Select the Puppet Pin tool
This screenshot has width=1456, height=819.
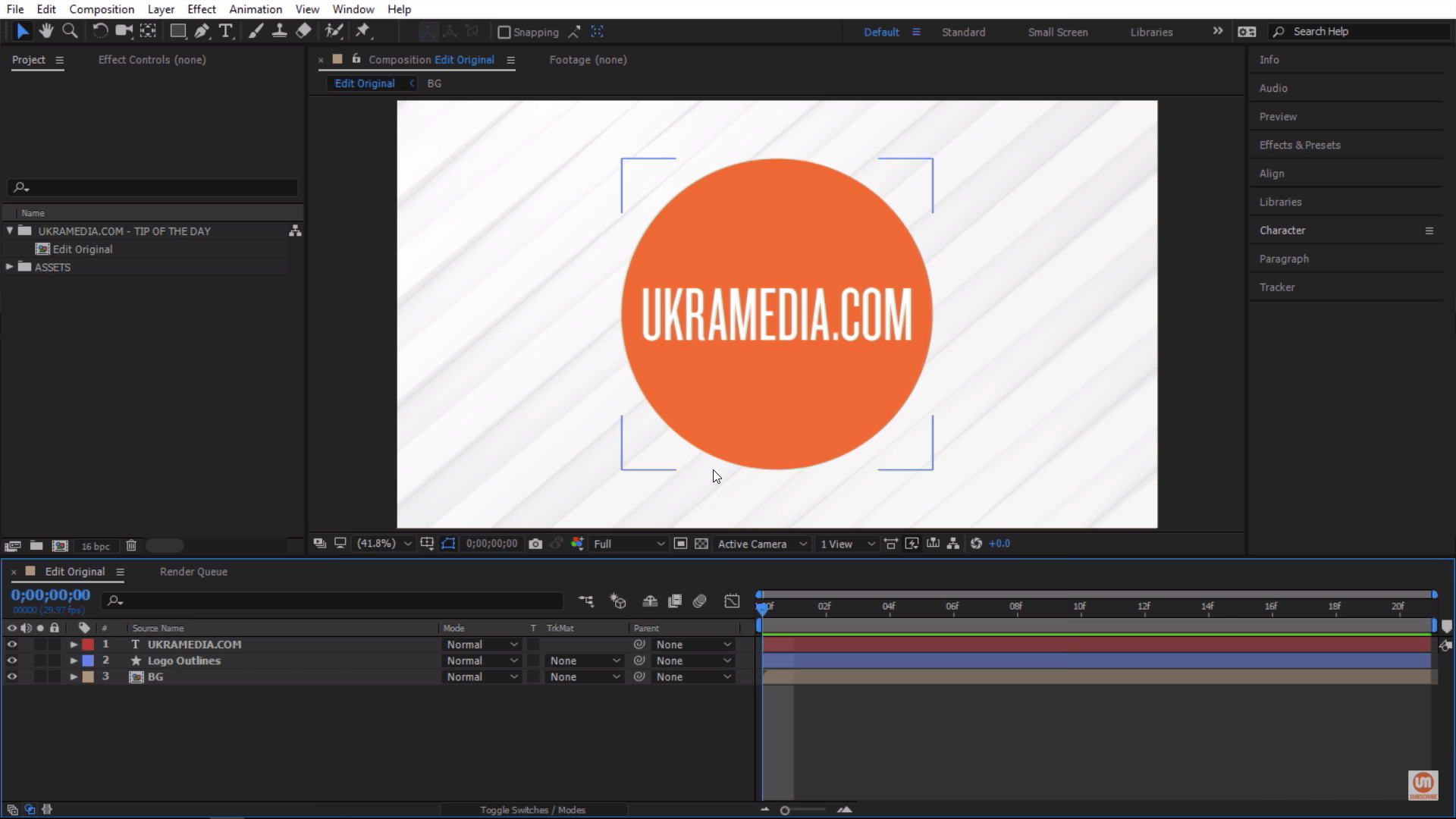coord(362,31)
